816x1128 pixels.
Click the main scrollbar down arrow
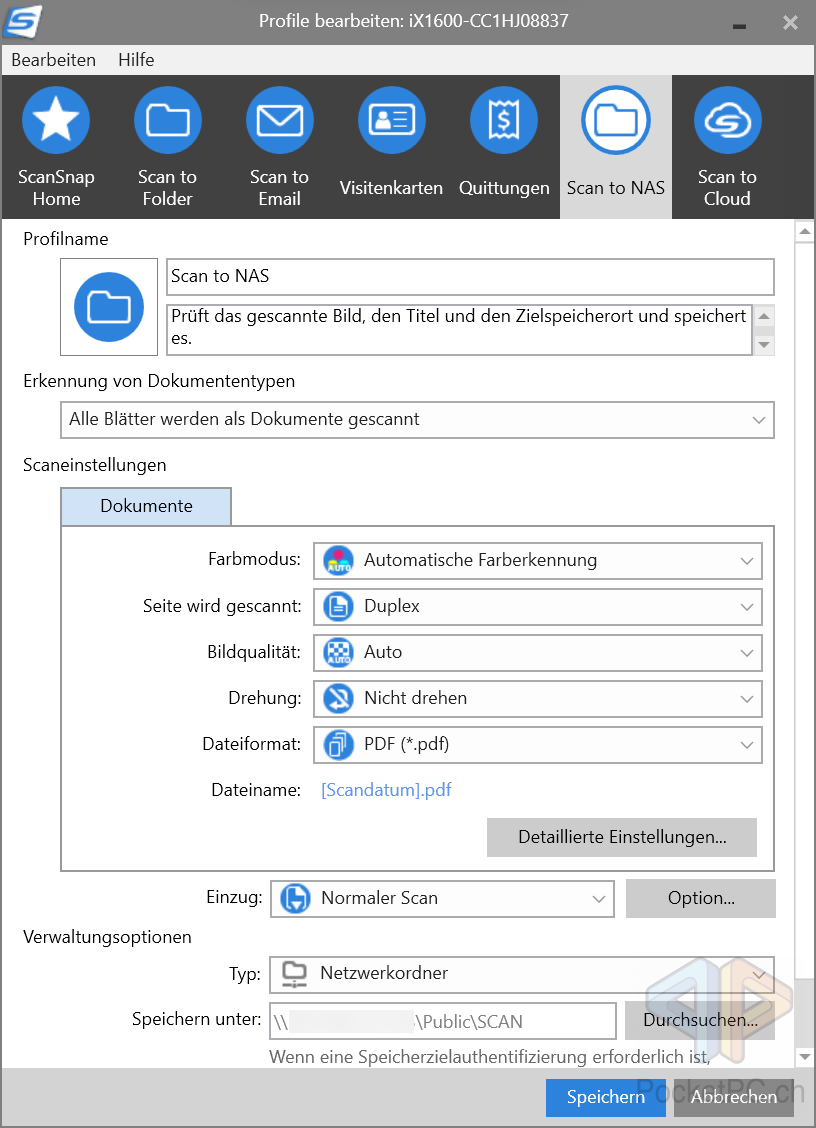[804, 1057]
